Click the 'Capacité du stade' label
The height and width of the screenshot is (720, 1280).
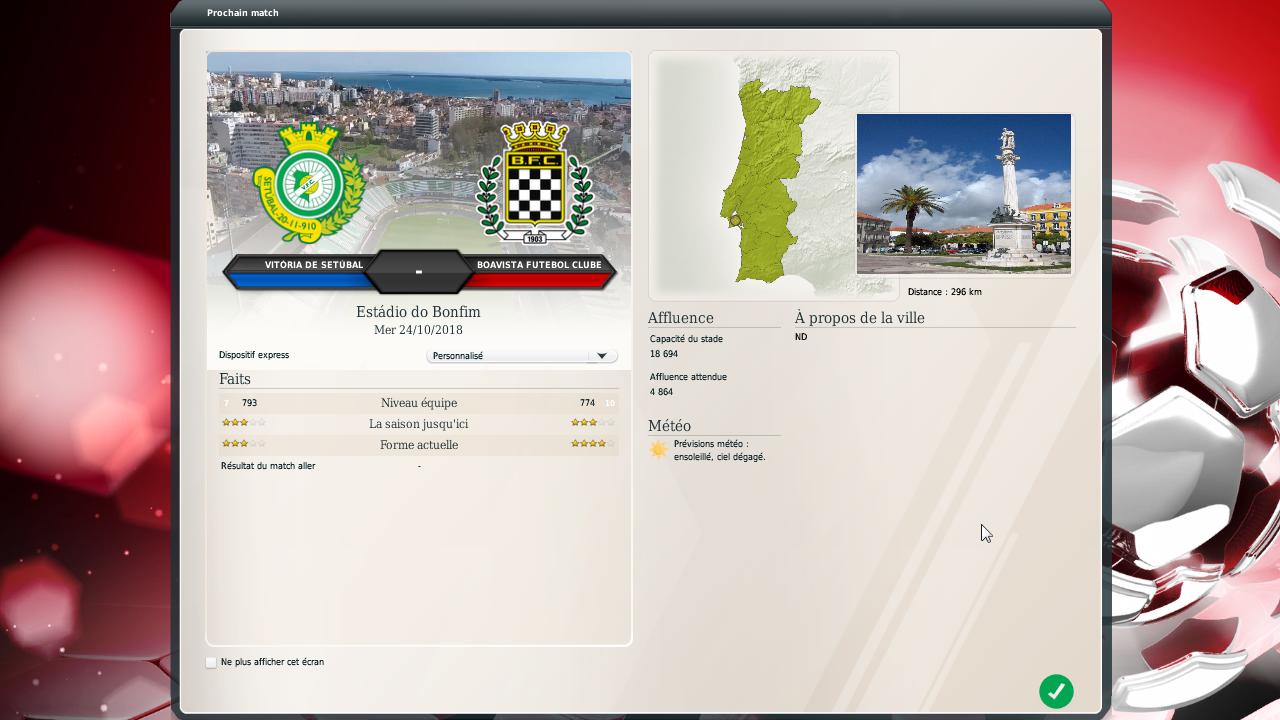pos(686,339)
